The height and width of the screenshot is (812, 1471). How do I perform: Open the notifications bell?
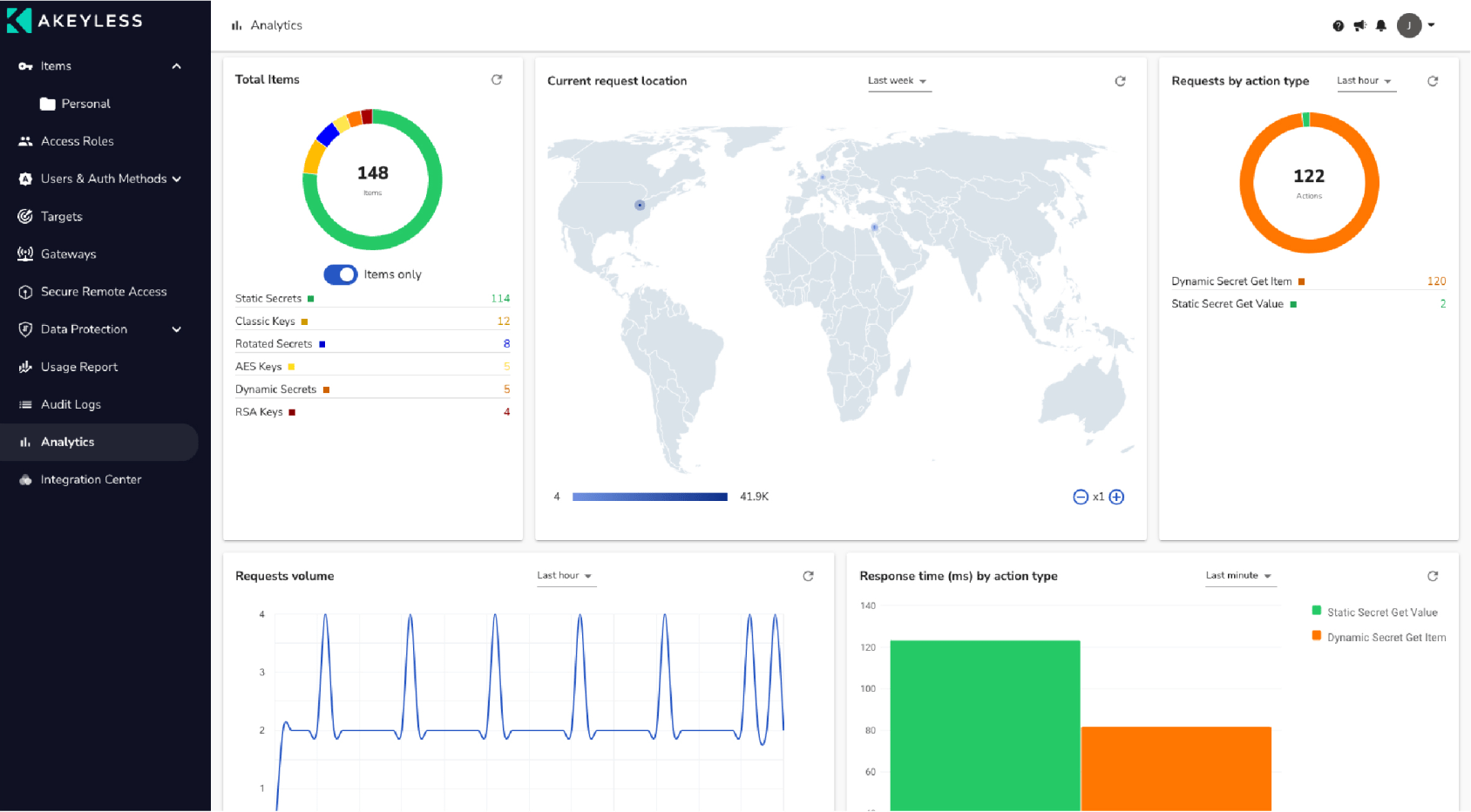[1380, 25]
